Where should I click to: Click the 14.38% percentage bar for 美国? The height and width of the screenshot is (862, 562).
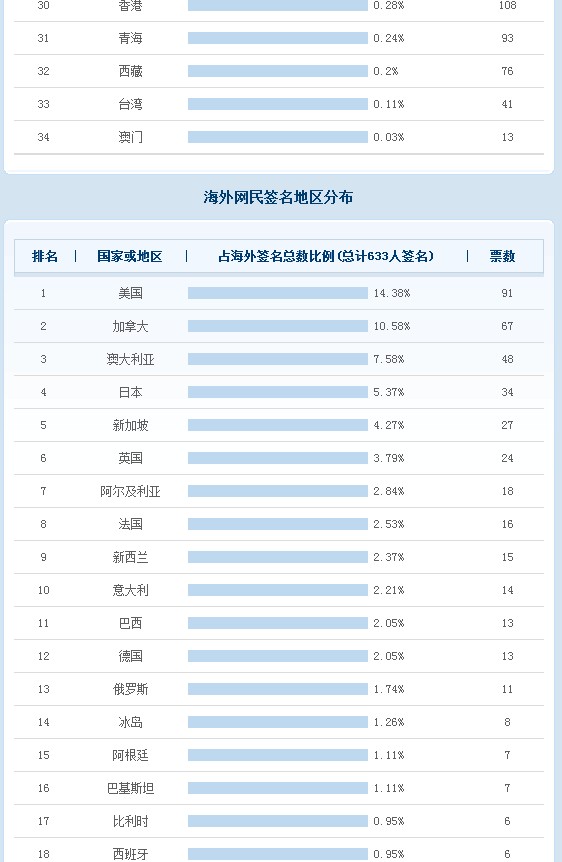pyautogui.click(x=278, y=293)
